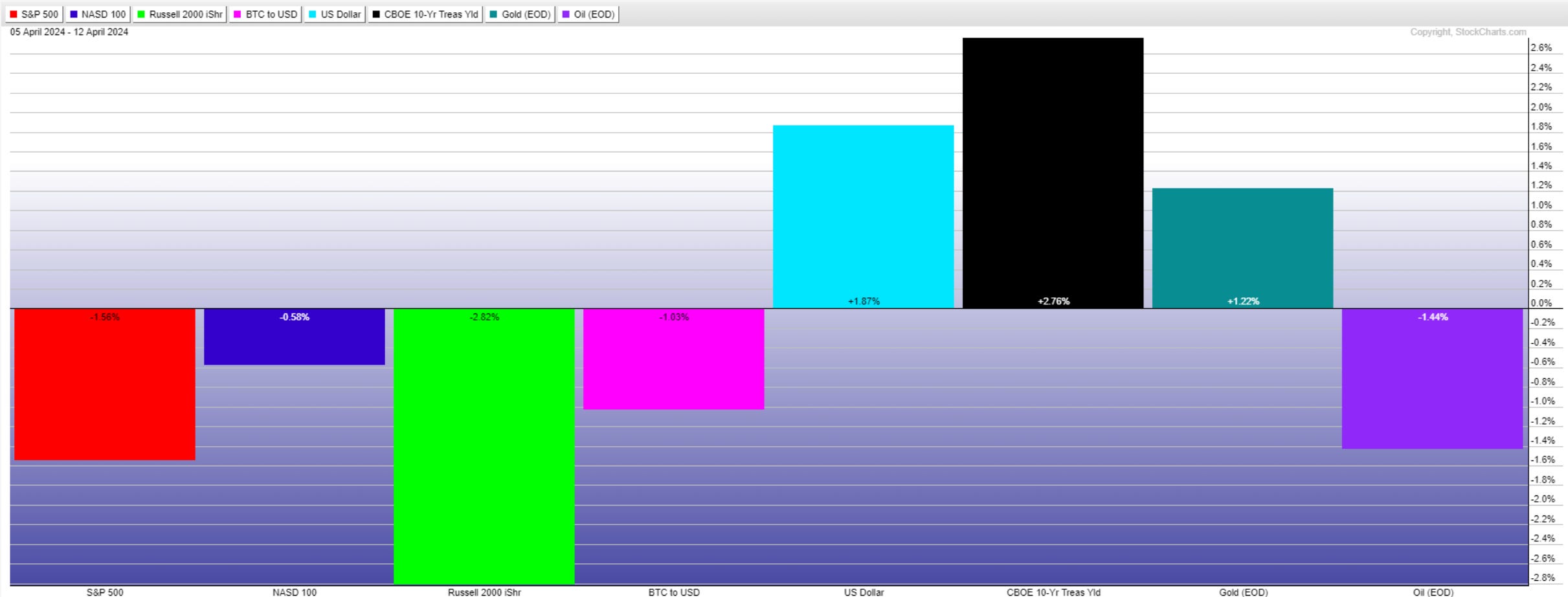Click the -2.82% value label

click(484, 317)
